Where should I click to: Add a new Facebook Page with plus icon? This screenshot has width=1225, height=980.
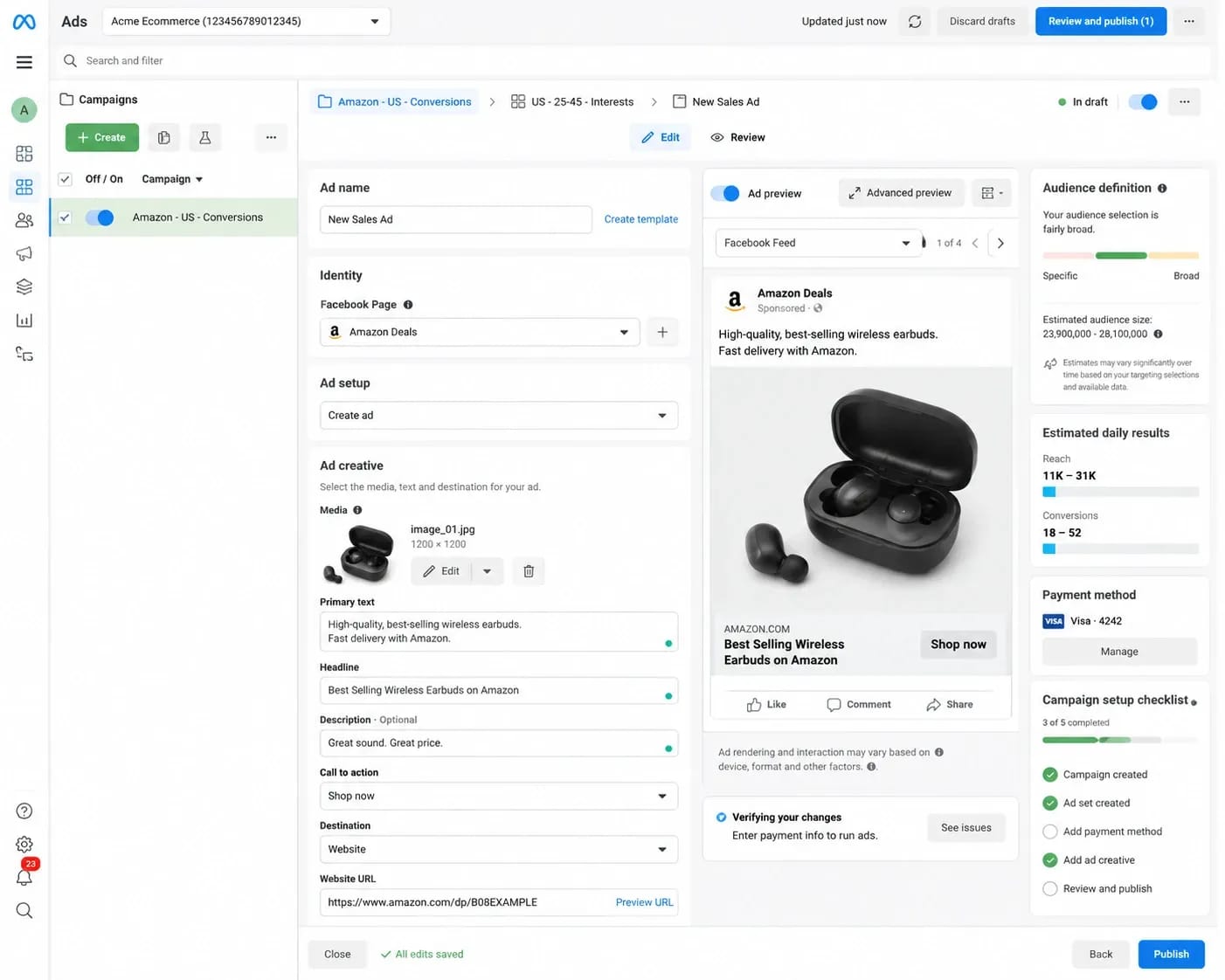(662, 332)
